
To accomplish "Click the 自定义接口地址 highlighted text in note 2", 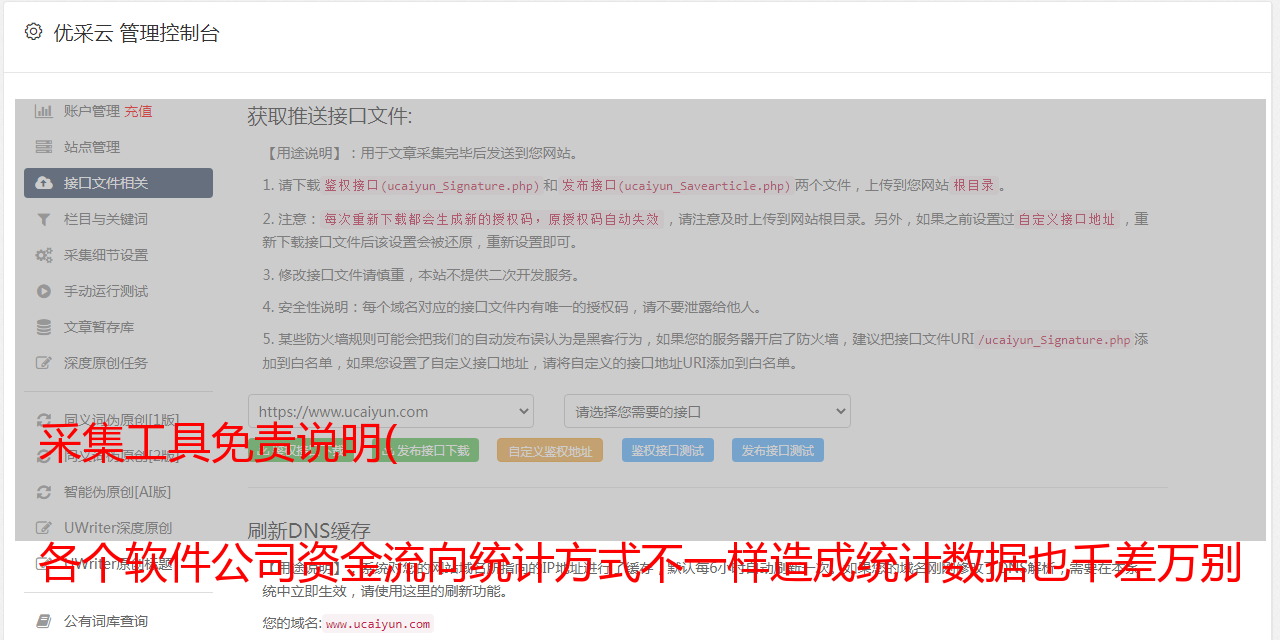I will coord(1067,219).
